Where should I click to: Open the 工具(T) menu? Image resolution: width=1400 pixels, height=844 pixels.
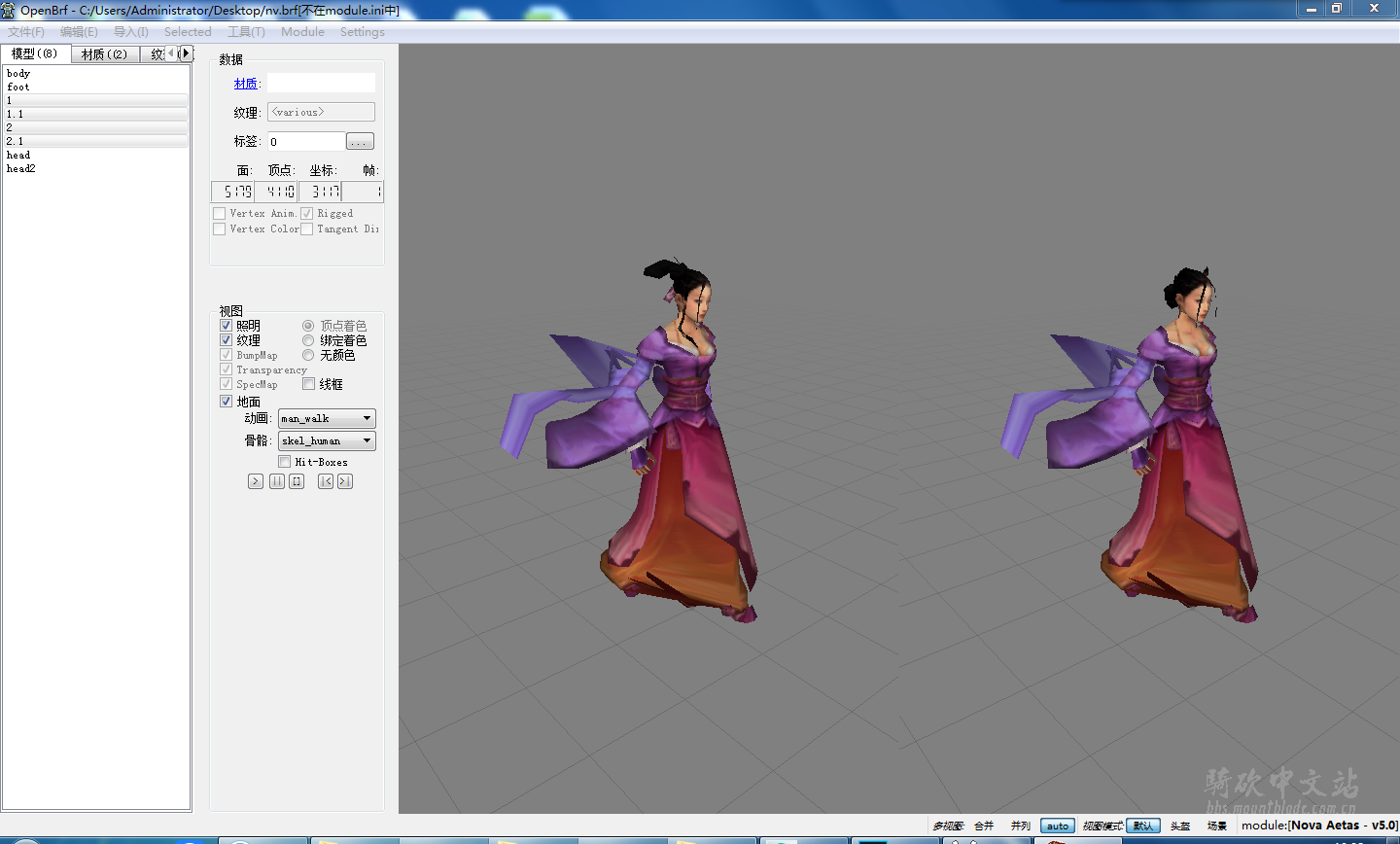pos(246,32)
